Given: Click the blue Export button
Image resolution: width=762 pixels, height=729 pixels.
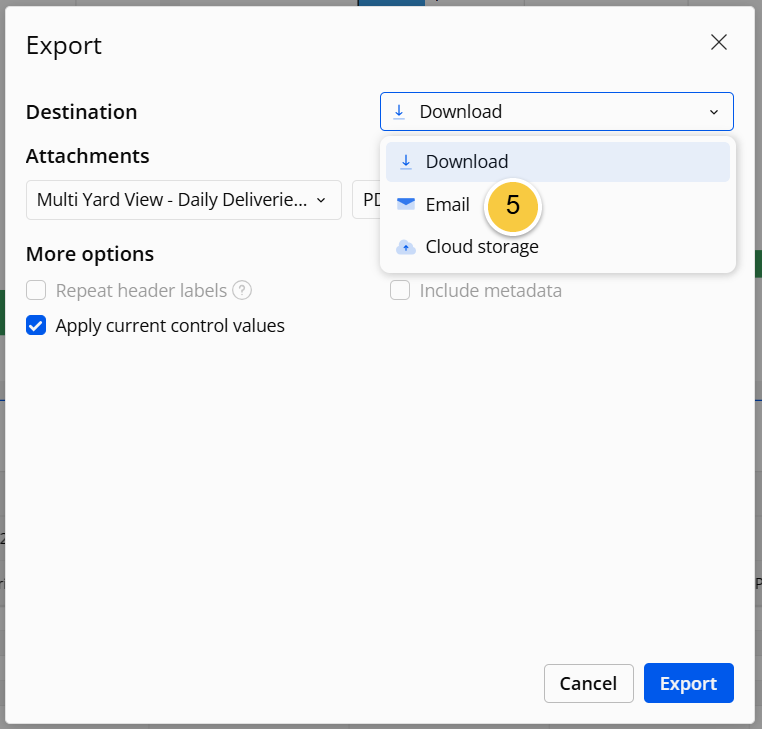Looking at the screenshot, I should coord(689,683).
